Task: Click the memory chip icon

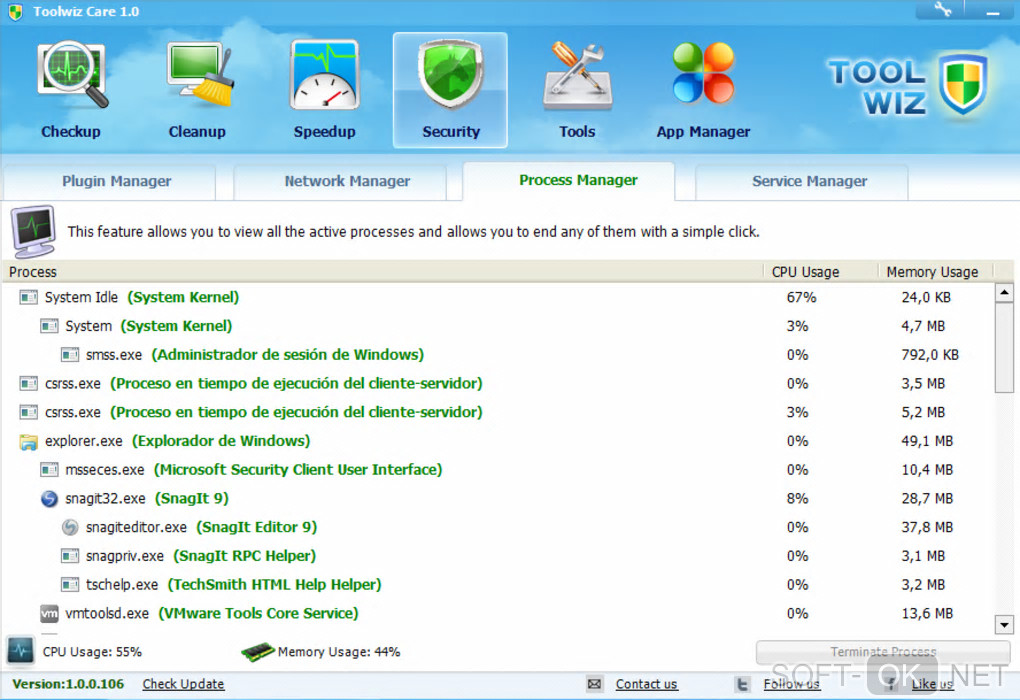Action: coord(258,651)
